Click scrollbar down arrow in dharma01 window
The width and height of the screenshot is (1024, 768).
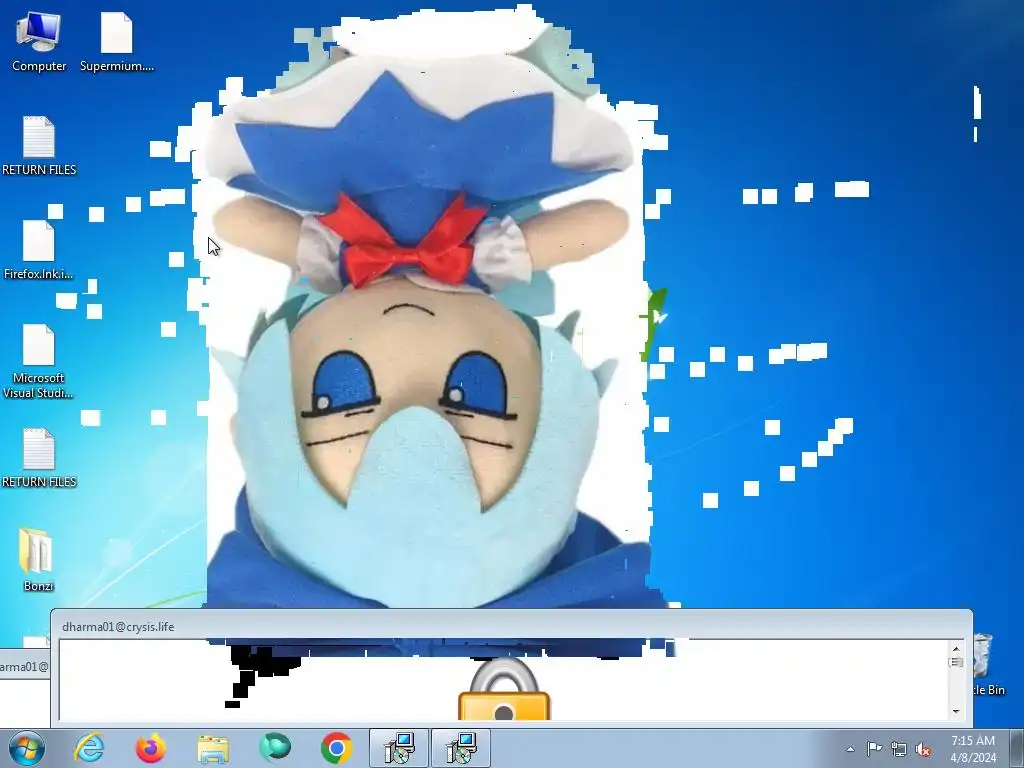956,711
